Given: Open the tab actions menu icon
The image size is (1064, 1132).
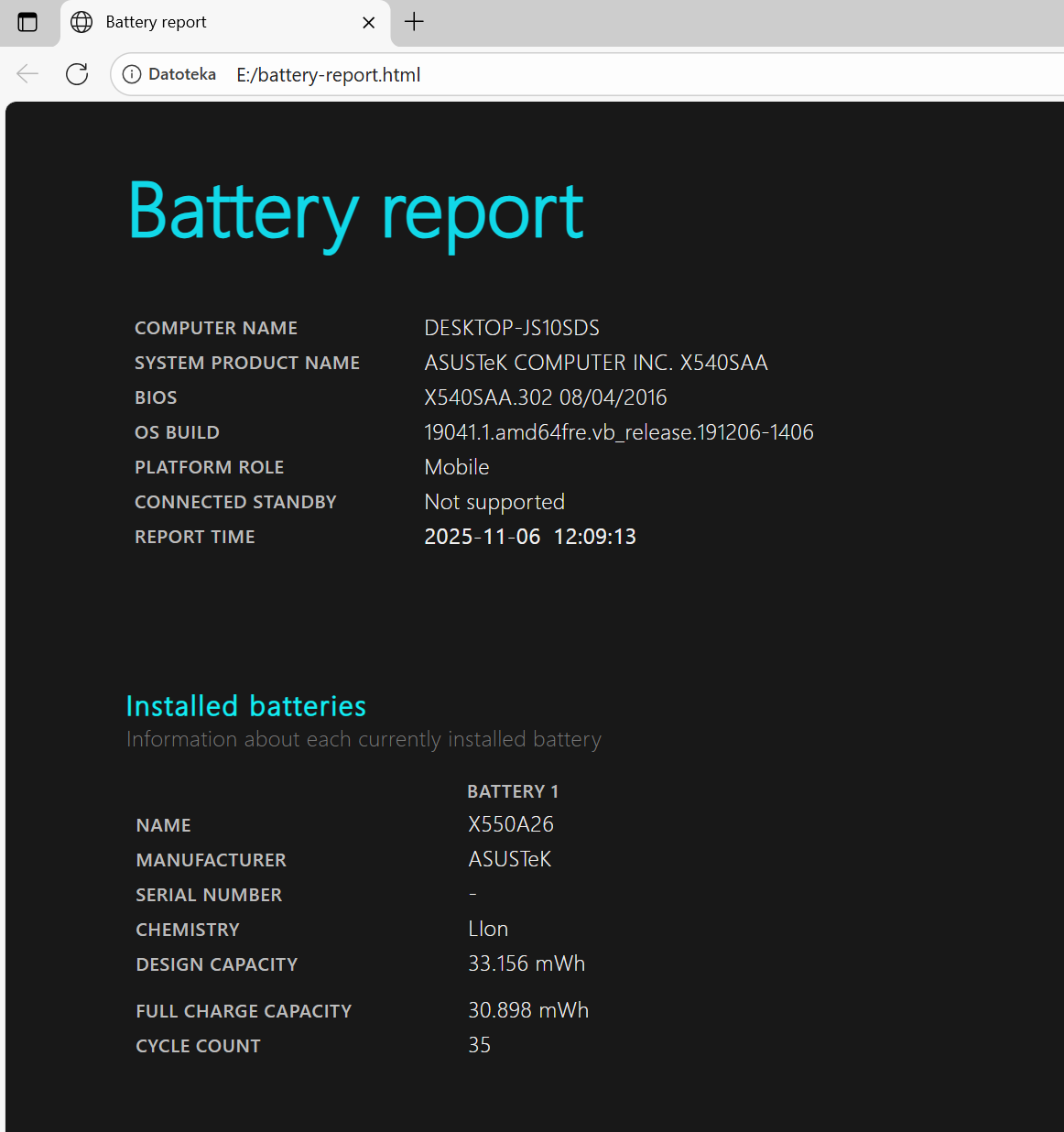Looking at the screenshot, I should click(x=27, y=22).
